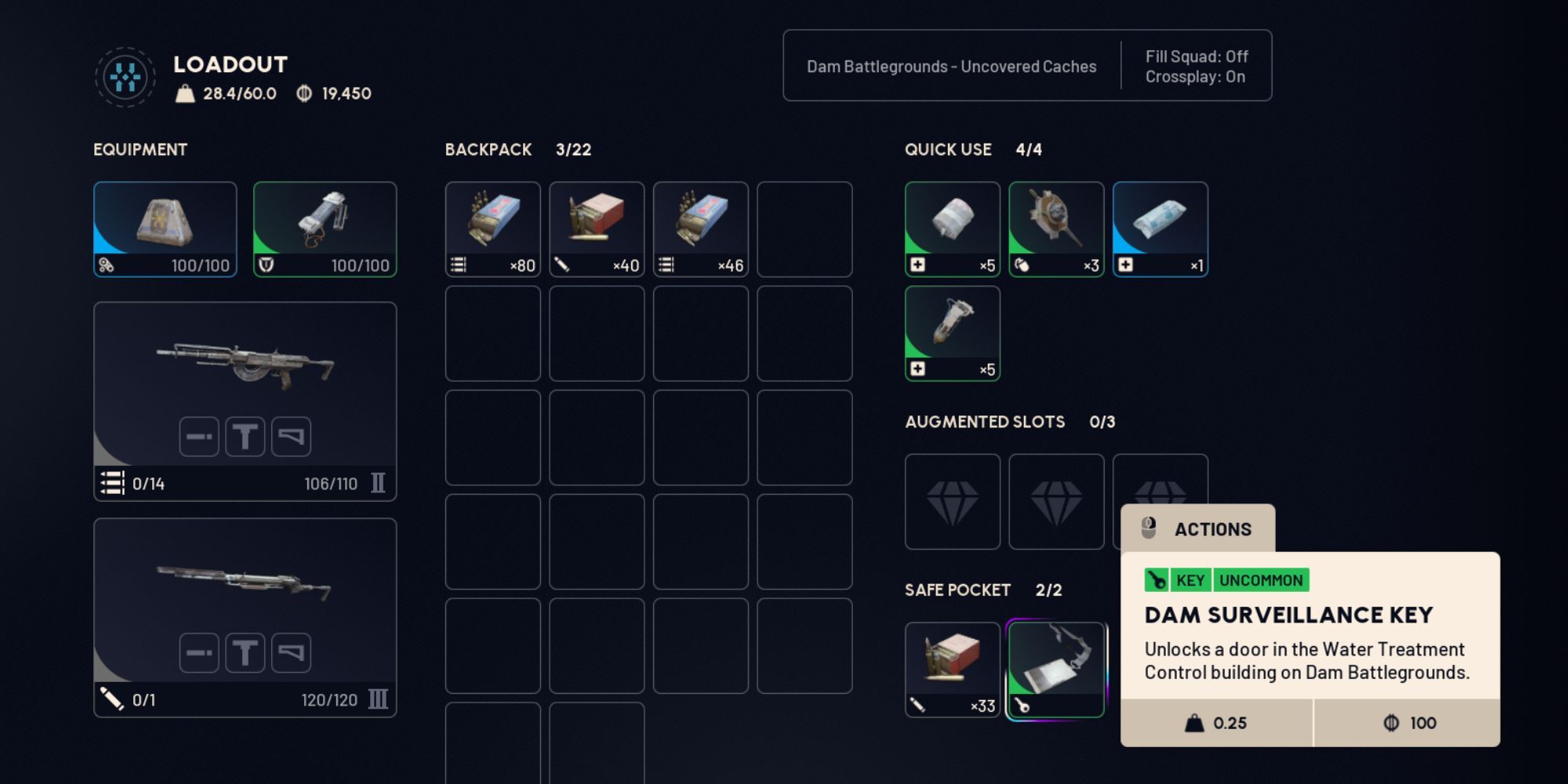Image resolution: width=1568 pixels, height=784 pixels.
Task: Click the Dam Battlegrounds map selection panel
Action: coord(952,66)
